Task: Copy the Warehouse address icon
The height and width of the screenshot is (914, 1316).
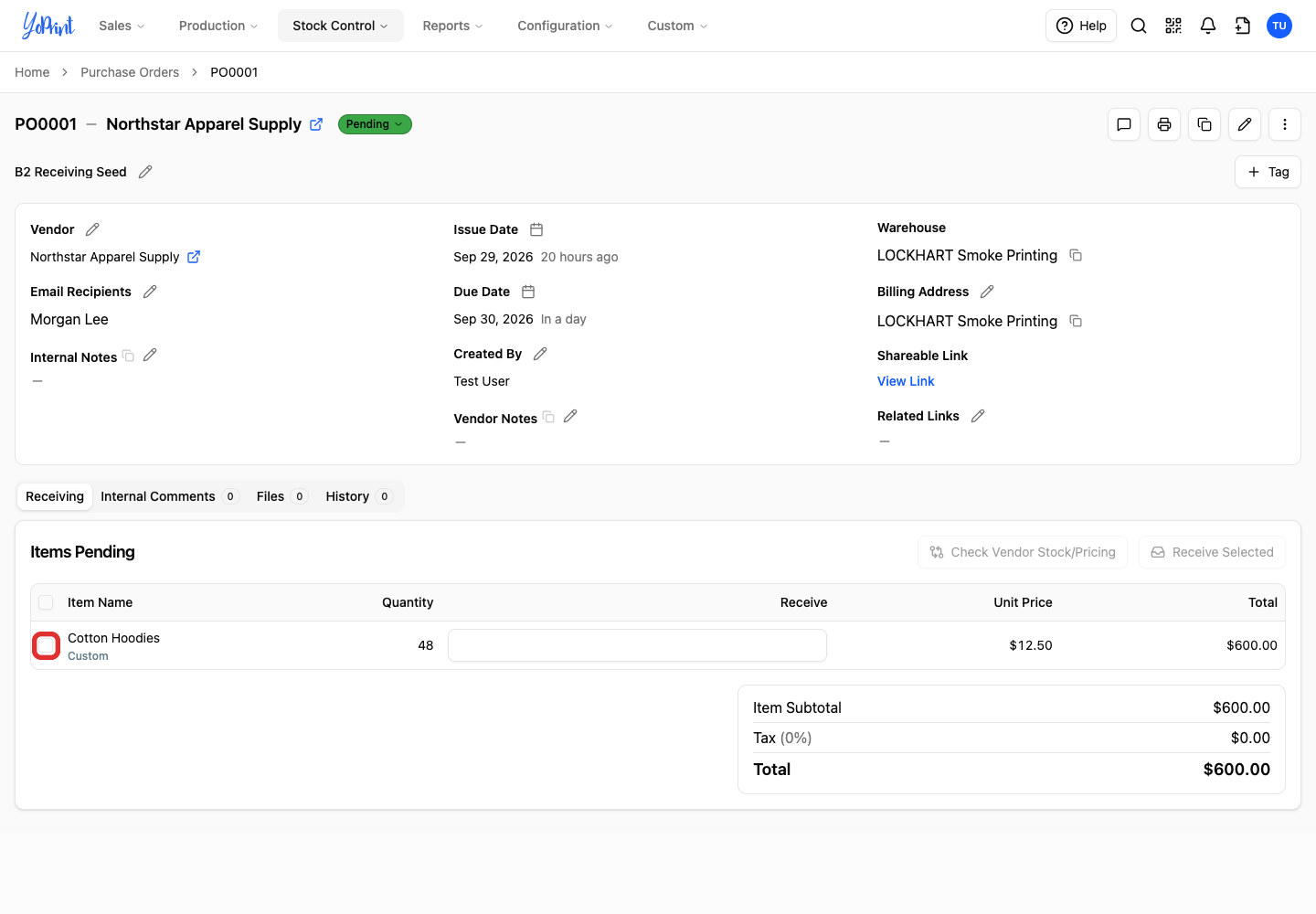Action: [1076, 255]
